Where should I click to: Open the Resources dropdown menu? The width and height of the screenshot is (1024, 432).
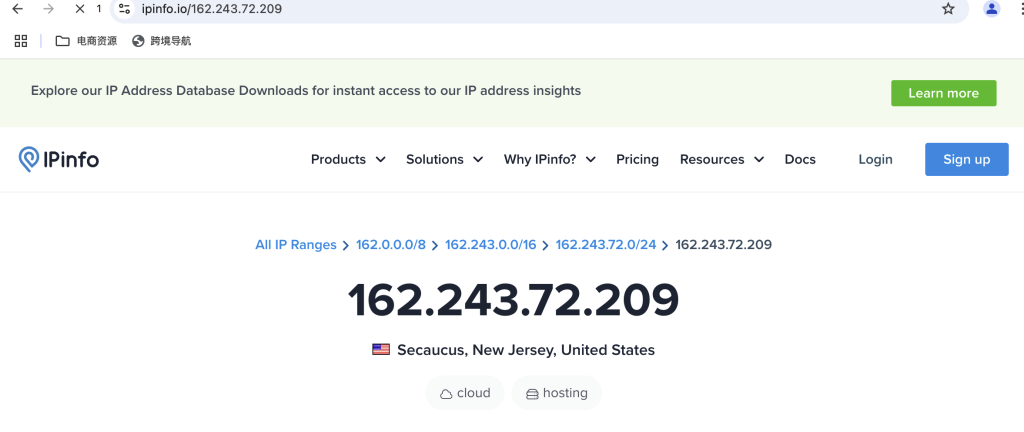pyautogui.click(x=722, y=159)
